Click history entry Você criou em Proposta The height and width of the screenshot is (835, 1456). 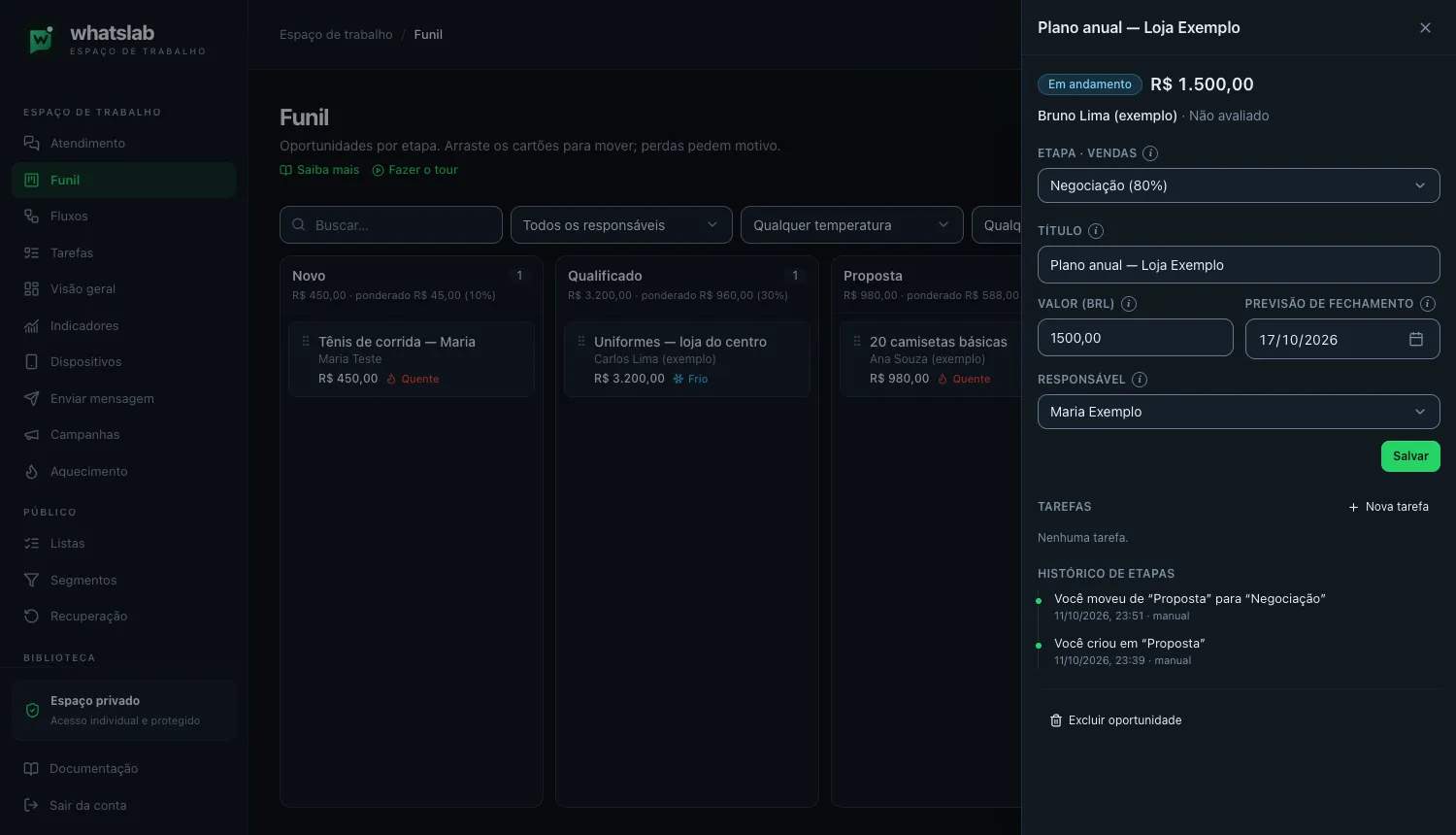[1130, 651]
